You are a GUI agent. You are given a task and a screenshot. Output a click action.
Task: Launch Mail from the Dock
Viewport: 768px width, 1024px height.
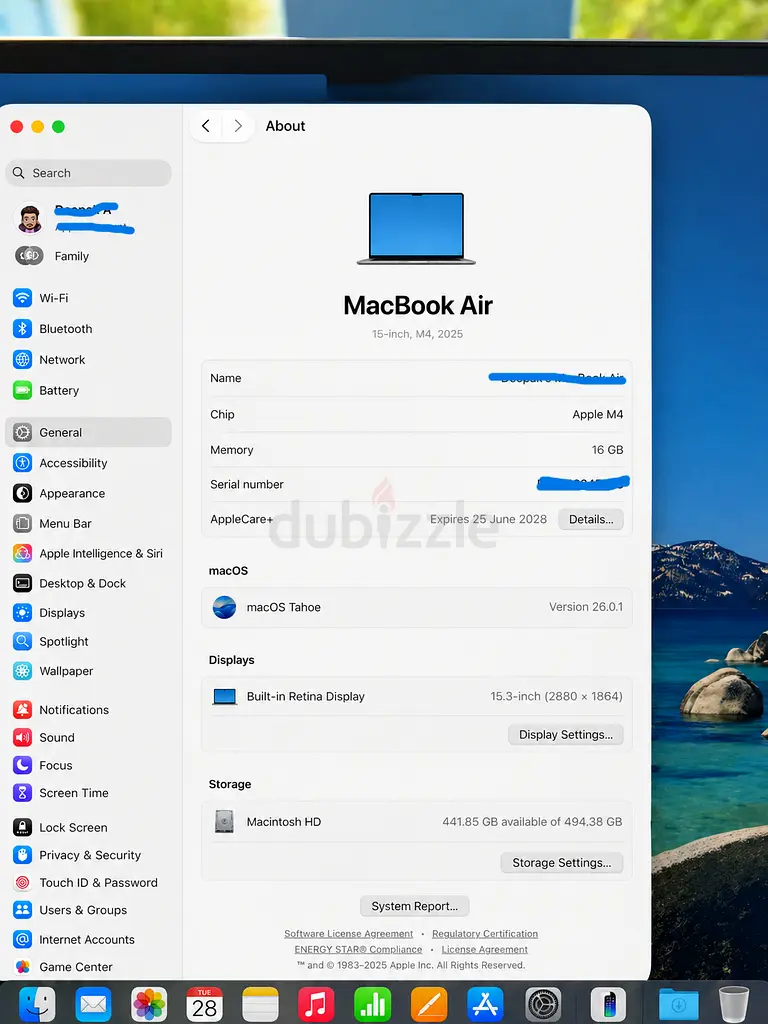click(93, 1004)
